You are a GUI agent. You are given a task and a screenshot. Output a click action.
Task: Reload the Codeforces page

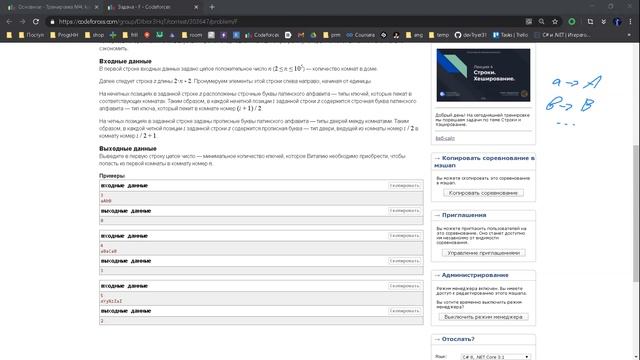(x=36, y=22)
